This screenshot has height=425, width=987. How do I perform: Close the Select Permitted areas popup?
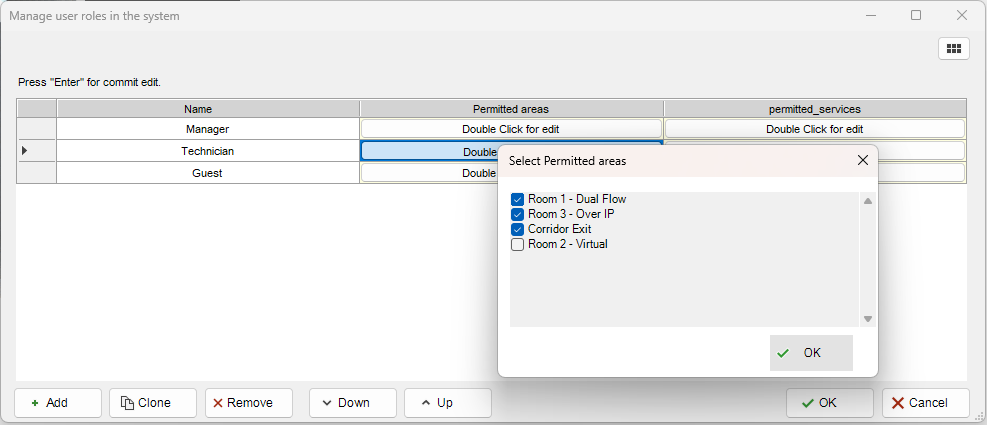863,160
